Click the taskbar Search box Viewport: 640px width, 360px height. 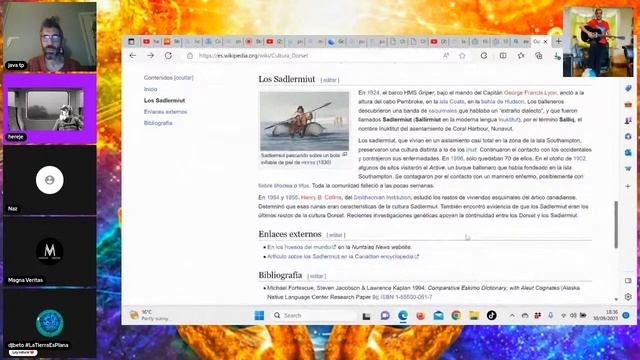pos(313,316)
